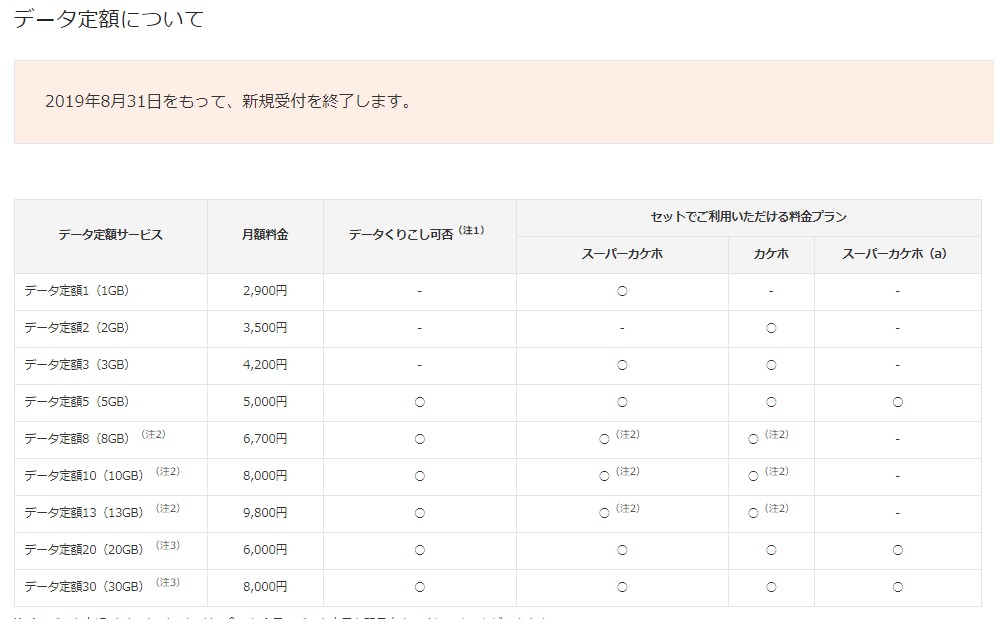Open the 注2 footnote next to データ定額8（8GB）
1005x619 pixels.
tap(153, 435)
